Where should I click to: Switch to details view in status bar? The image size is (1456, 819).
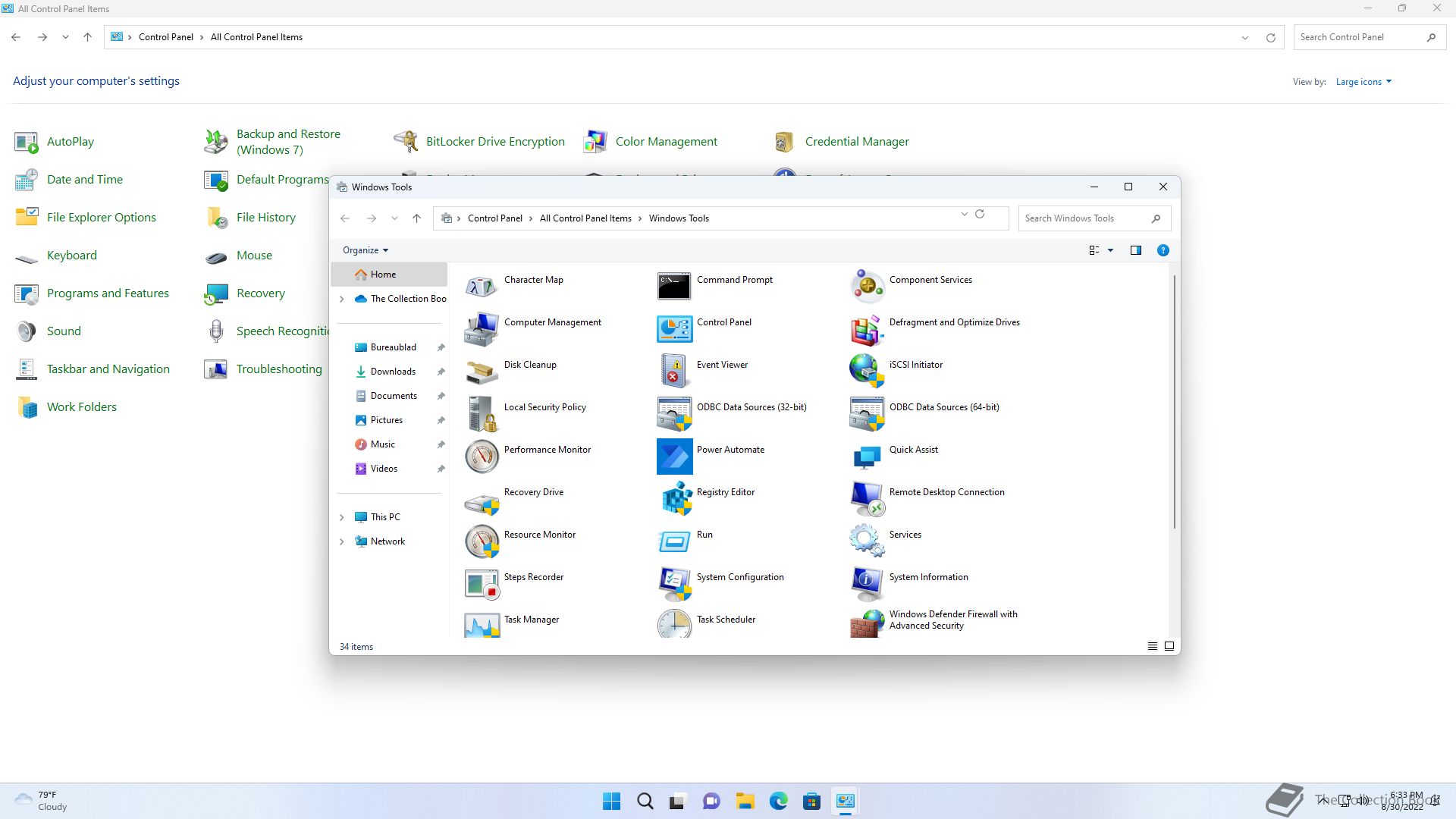point(1153,647)
